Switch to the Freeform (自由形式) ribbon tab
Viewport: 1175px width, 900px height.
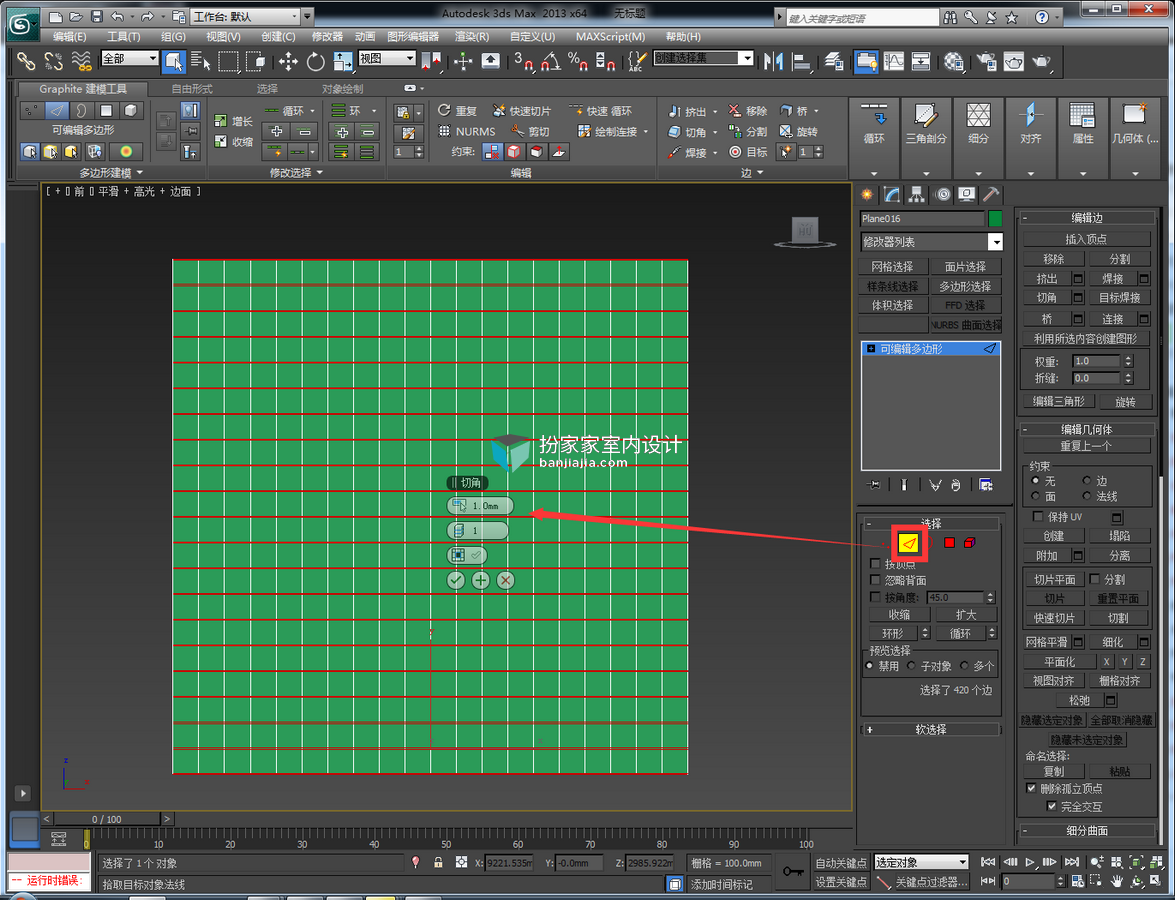tap(192, 88)
